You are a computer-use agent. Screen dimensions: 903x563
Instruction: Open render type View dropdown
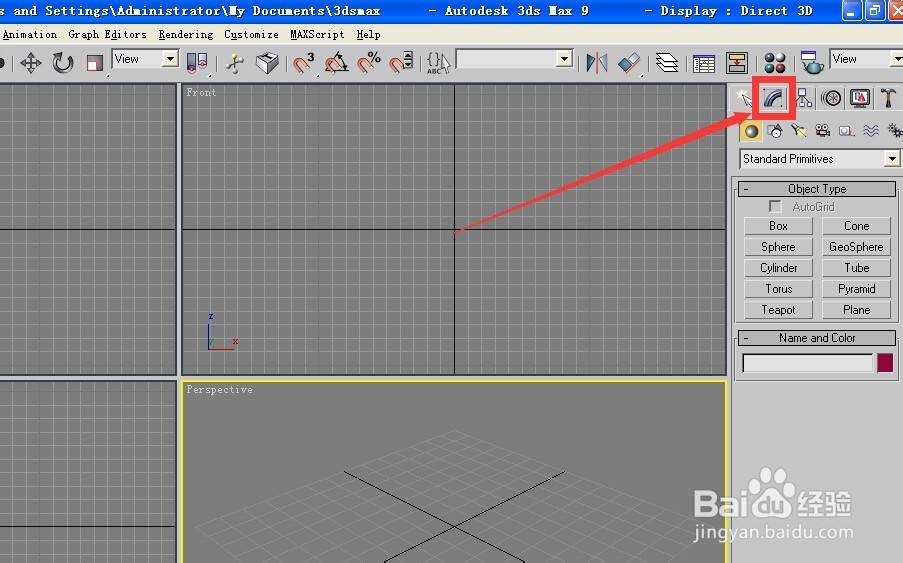coord(866,59)
